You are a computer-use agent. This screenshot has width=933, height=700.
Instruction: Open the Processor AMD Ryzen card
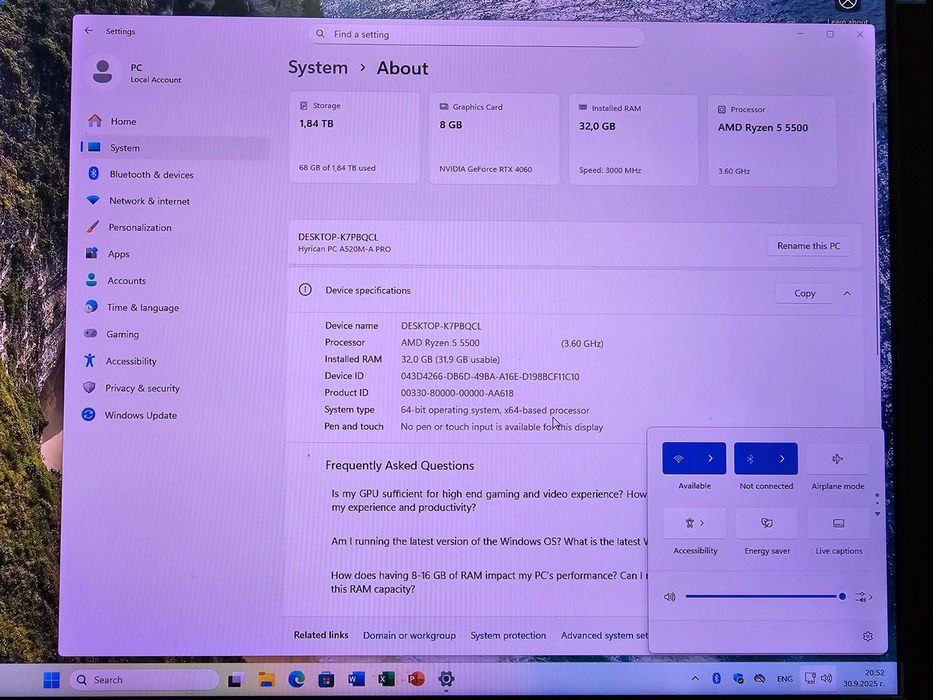(772, 141)
